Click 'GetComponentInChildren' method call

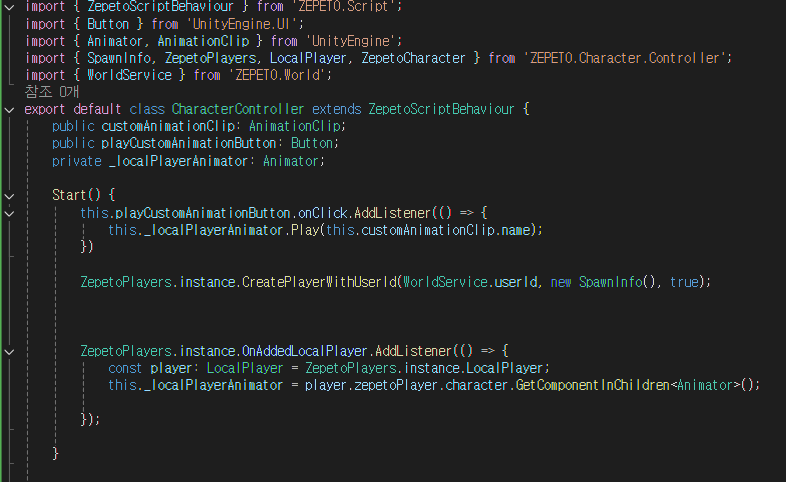593,385
